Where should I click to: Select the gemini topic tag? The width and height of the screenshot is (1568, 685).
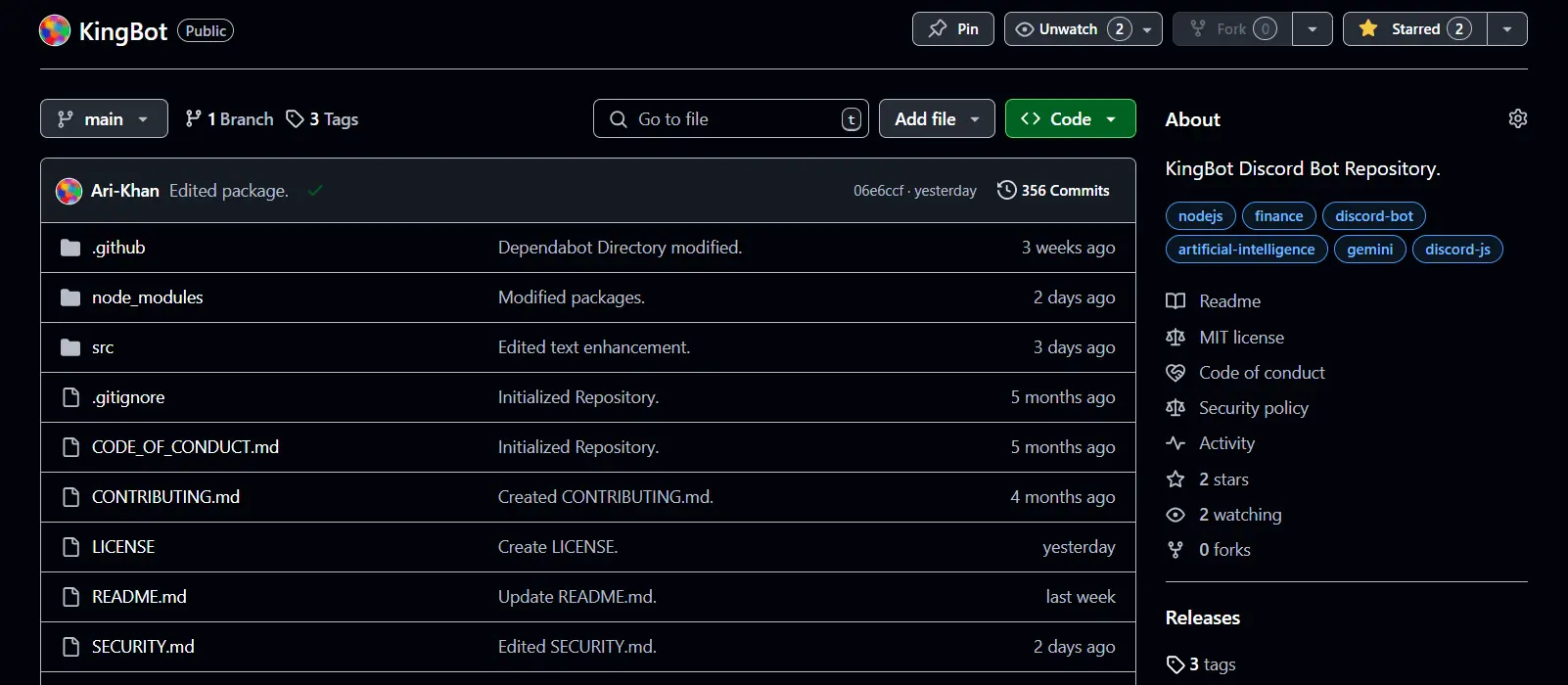tap(1370, 250)
